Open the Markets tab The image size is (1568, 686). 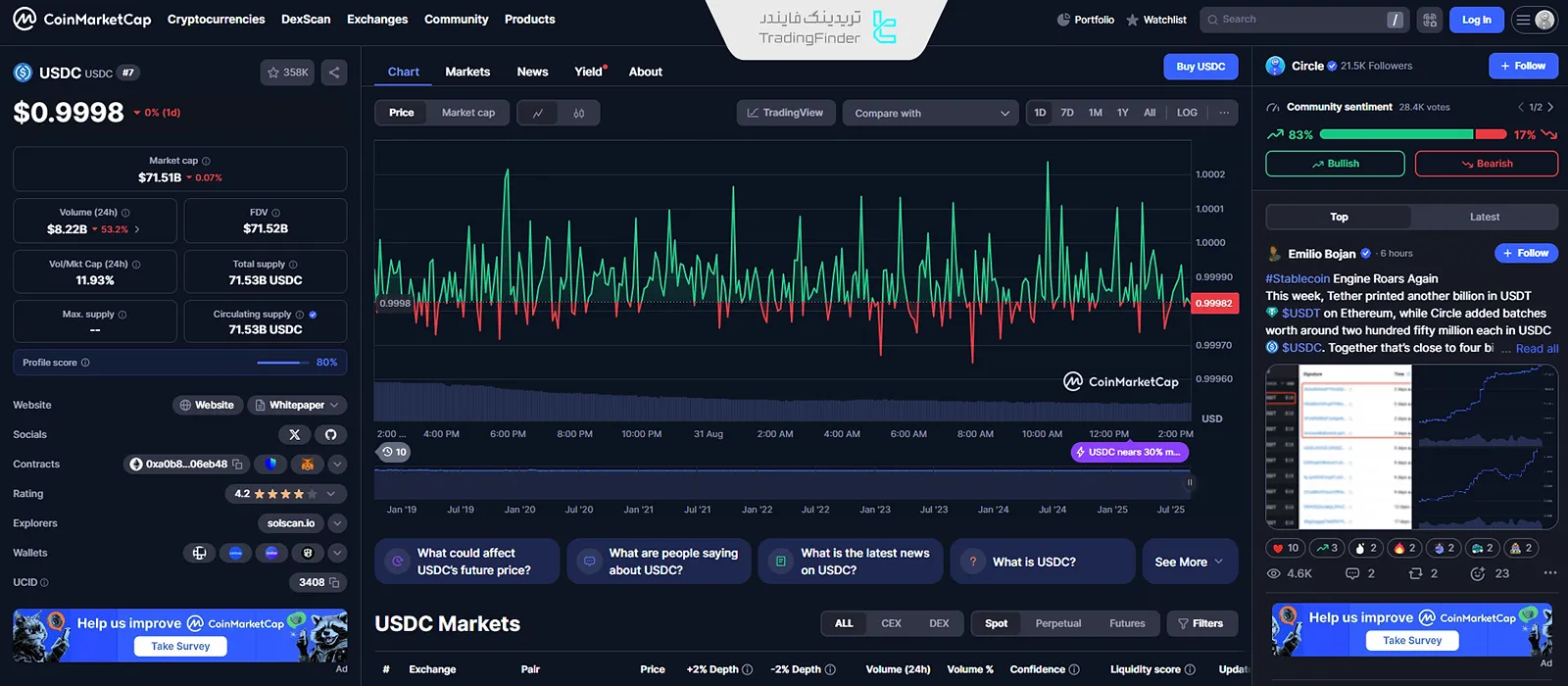click(x=467, y=72)
